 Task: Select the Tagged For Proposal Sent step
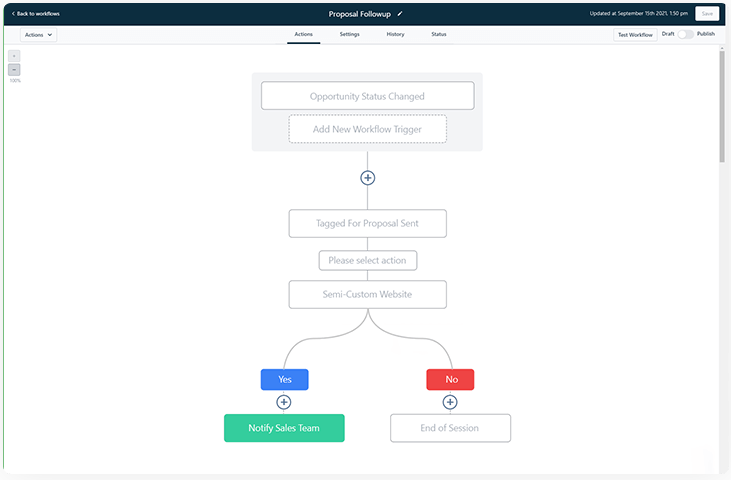point(367,223)
